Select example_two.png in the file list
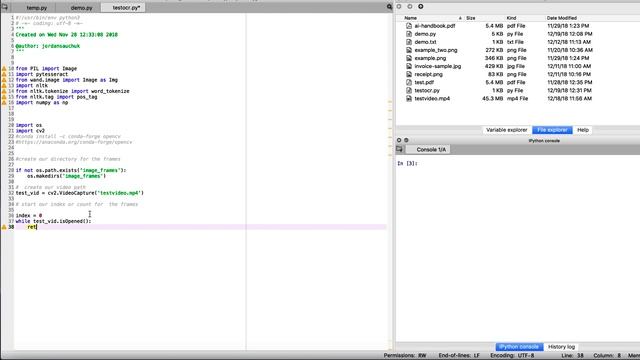The height and width of the screenshot is (360, 640). tap(436, 50)
